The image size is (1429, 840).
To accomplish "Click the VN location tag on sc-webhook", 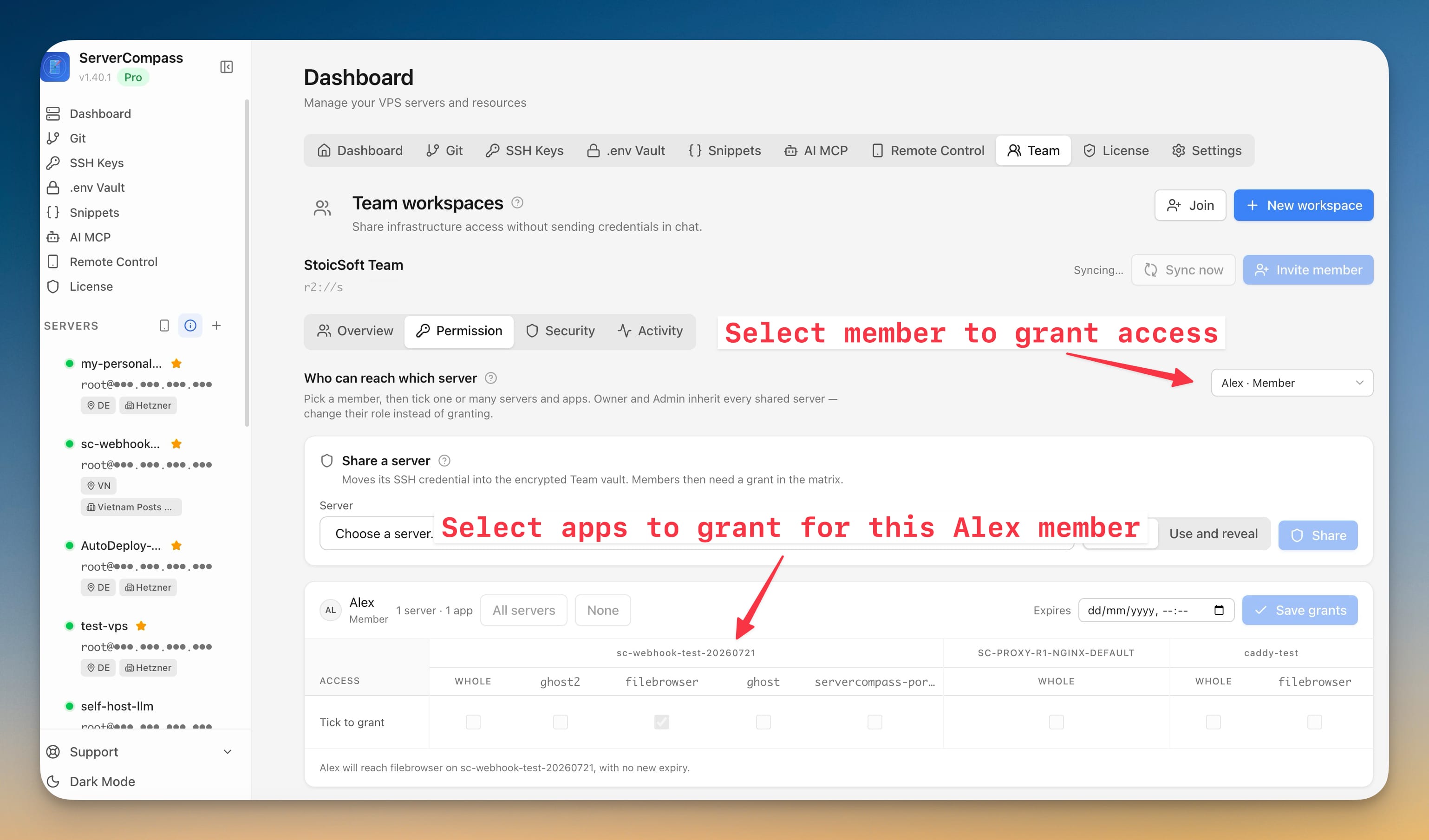I will [98, 485].
